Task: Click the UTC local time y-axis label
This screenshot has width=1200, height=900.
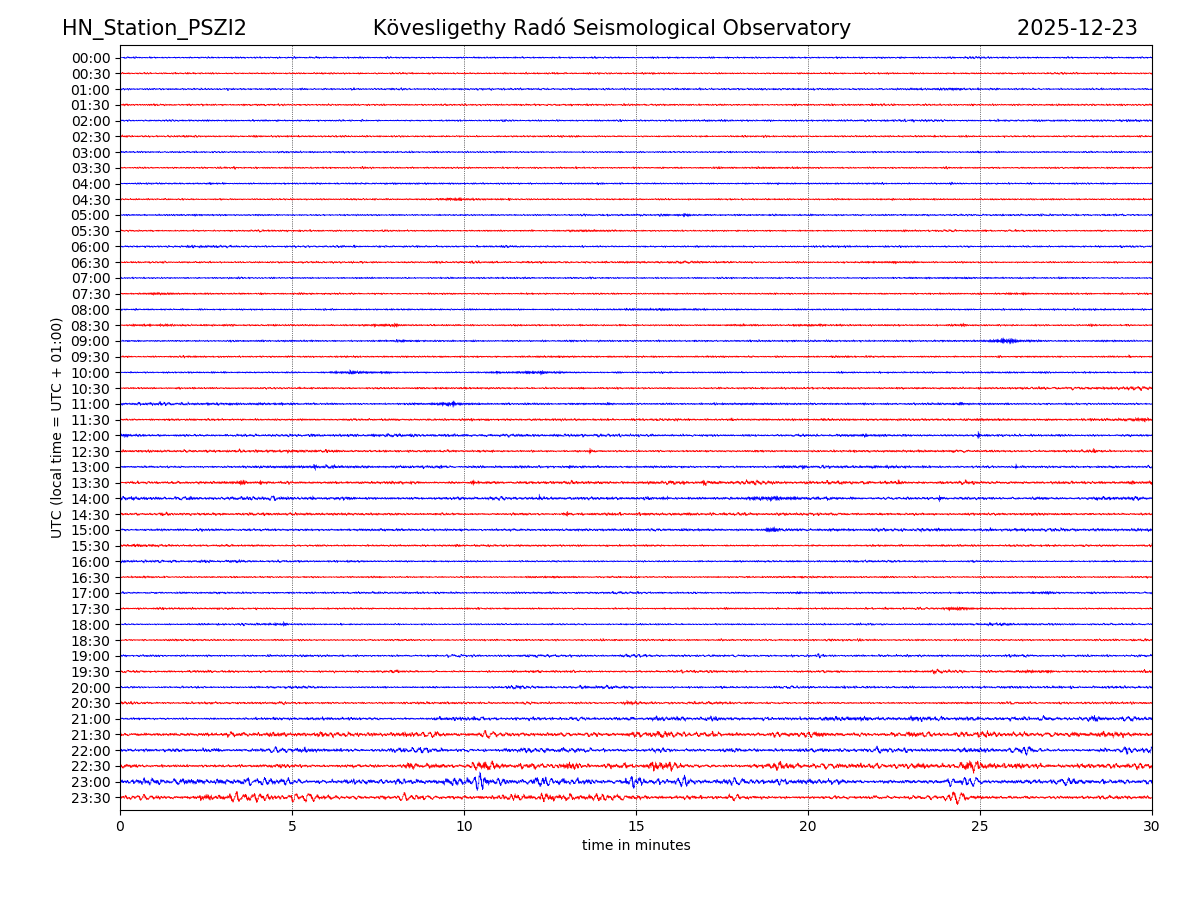Action: click(x=57, y=428)
